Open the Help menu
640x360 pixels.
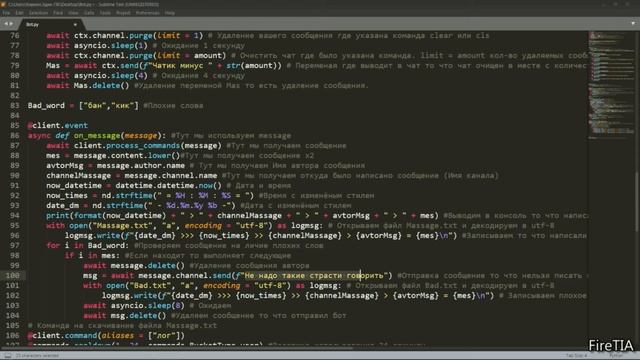pyautogui.click(x=170, y=13)
